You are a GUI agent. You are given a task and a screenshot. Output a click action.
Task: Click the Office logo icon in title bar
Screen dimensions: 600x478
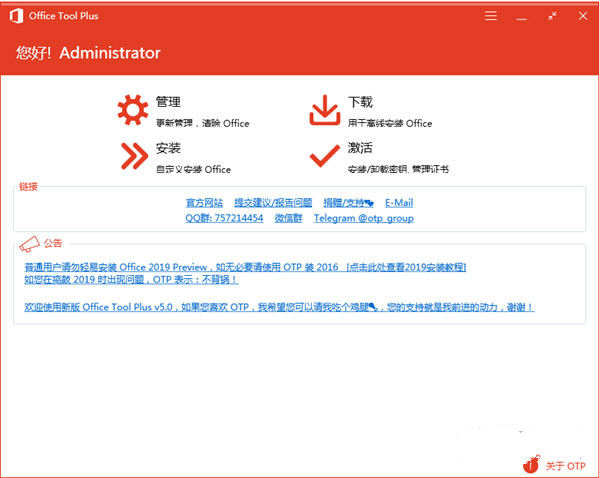tap(16, 16)
